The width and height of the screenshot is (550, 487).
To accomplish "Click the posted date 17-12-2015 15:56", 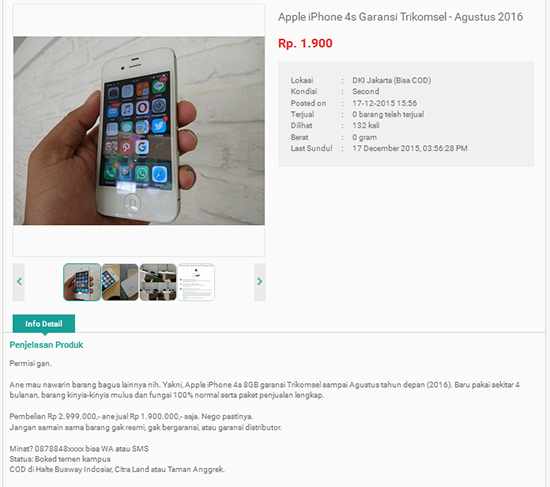I will [384, 103].
